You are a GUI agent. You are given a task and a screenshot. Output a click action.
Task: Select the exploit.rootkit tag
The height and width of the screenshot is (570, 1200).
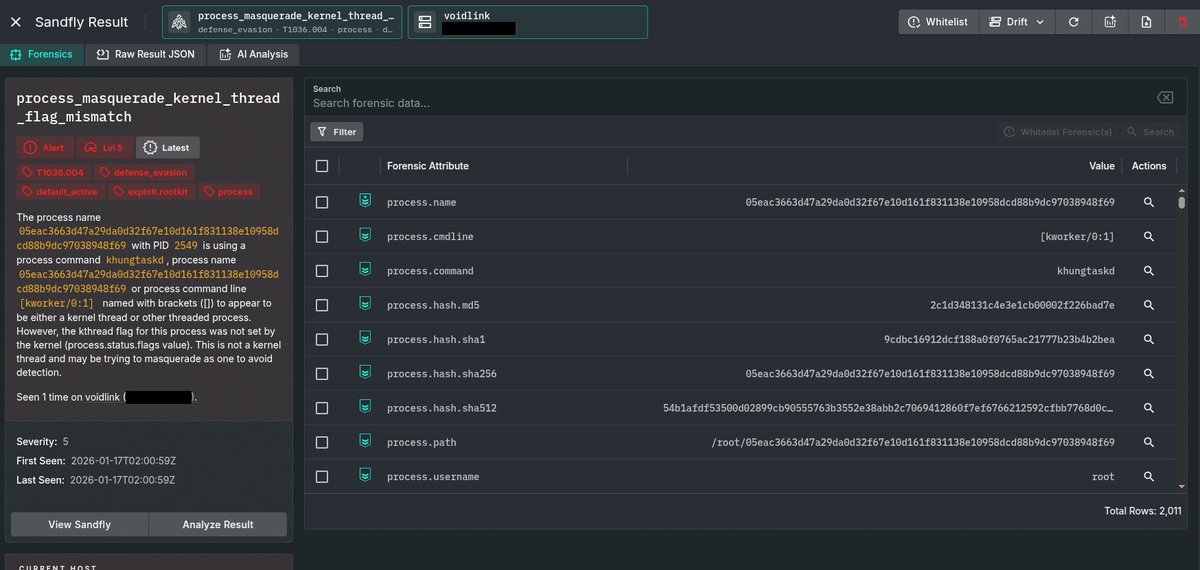[153, 191]
